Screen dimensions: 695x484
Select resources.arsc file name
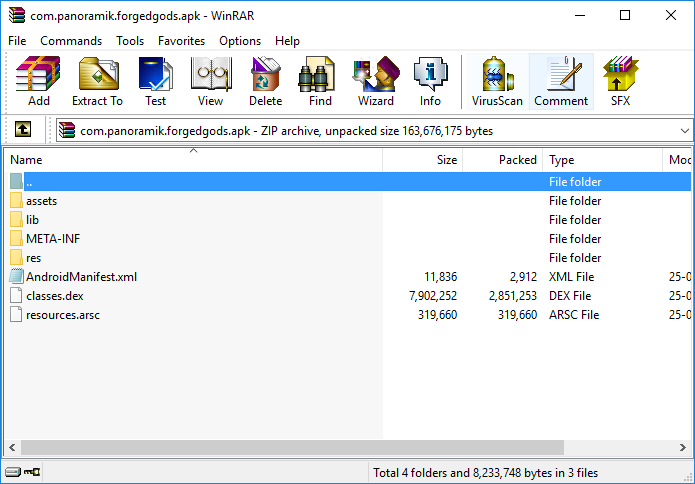63,315
